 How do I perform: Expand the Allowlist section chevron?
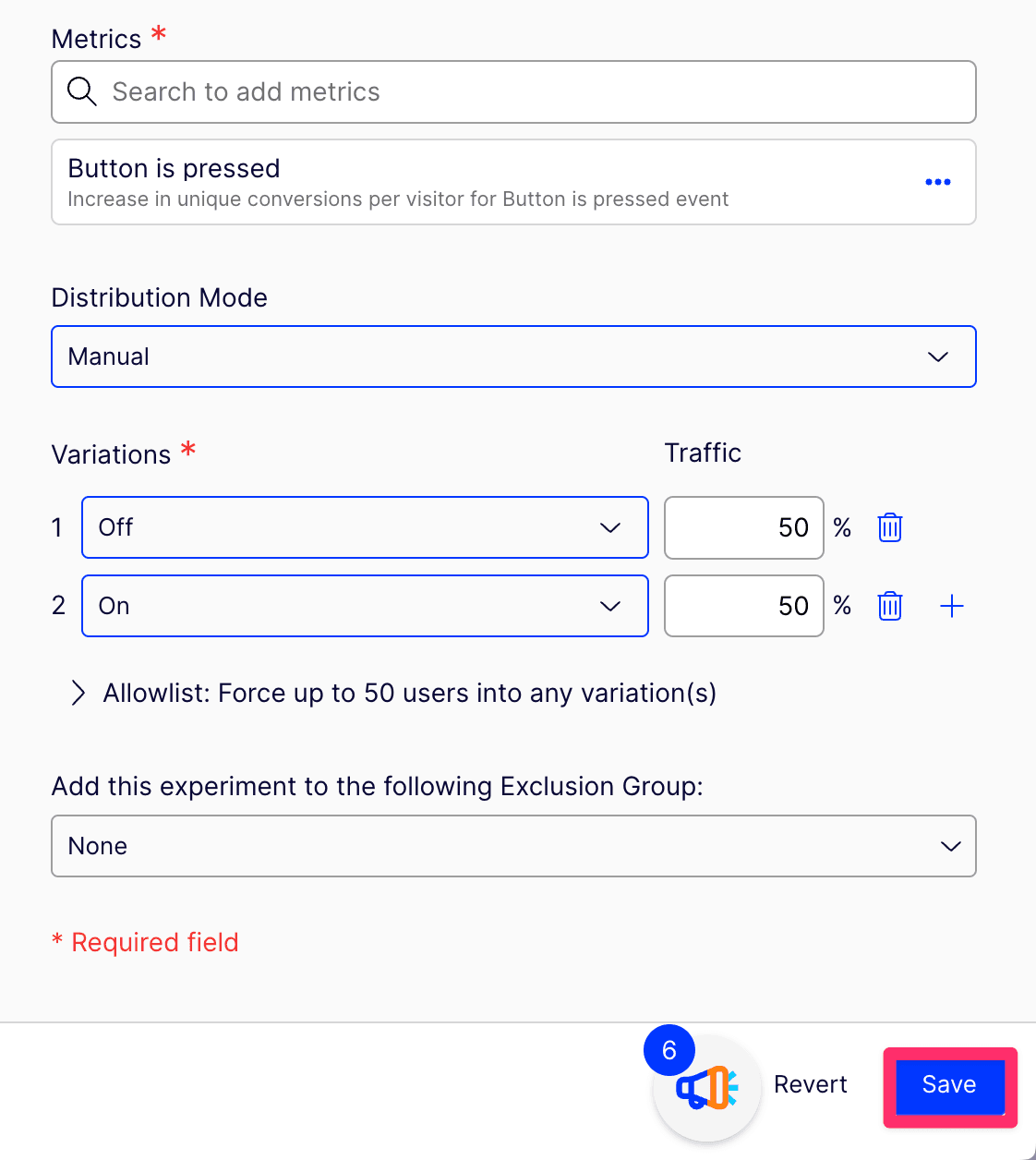click(78, 693)
